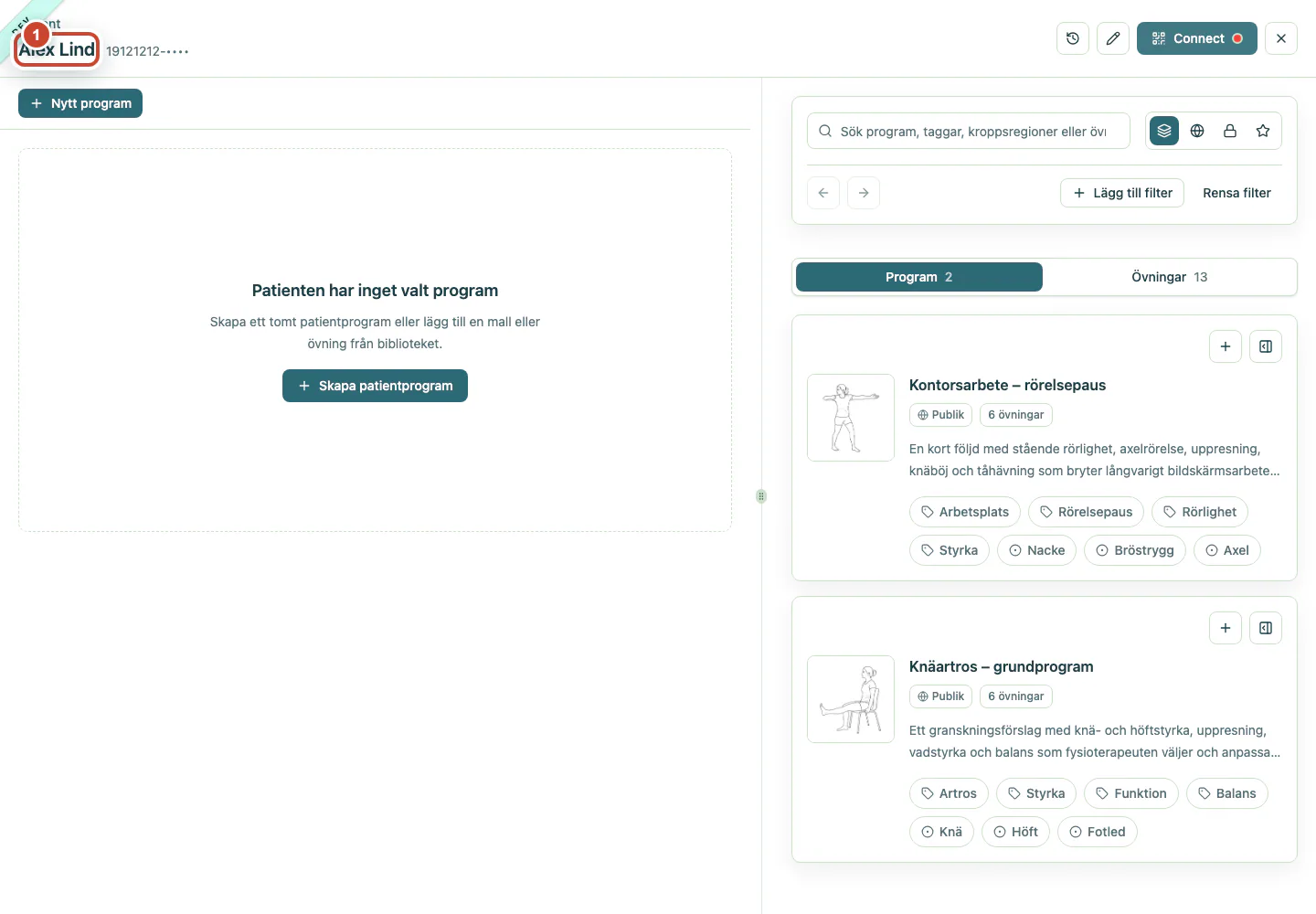Add Knäartros program with plus icon
The image size is (1316, 914).
click(1226, 628)
